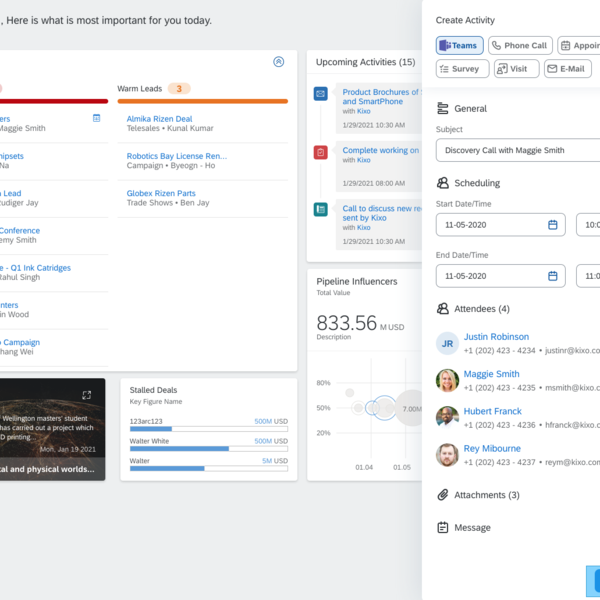
Task: Expand the news image to fullscreen
Action: tap(87, 395)
